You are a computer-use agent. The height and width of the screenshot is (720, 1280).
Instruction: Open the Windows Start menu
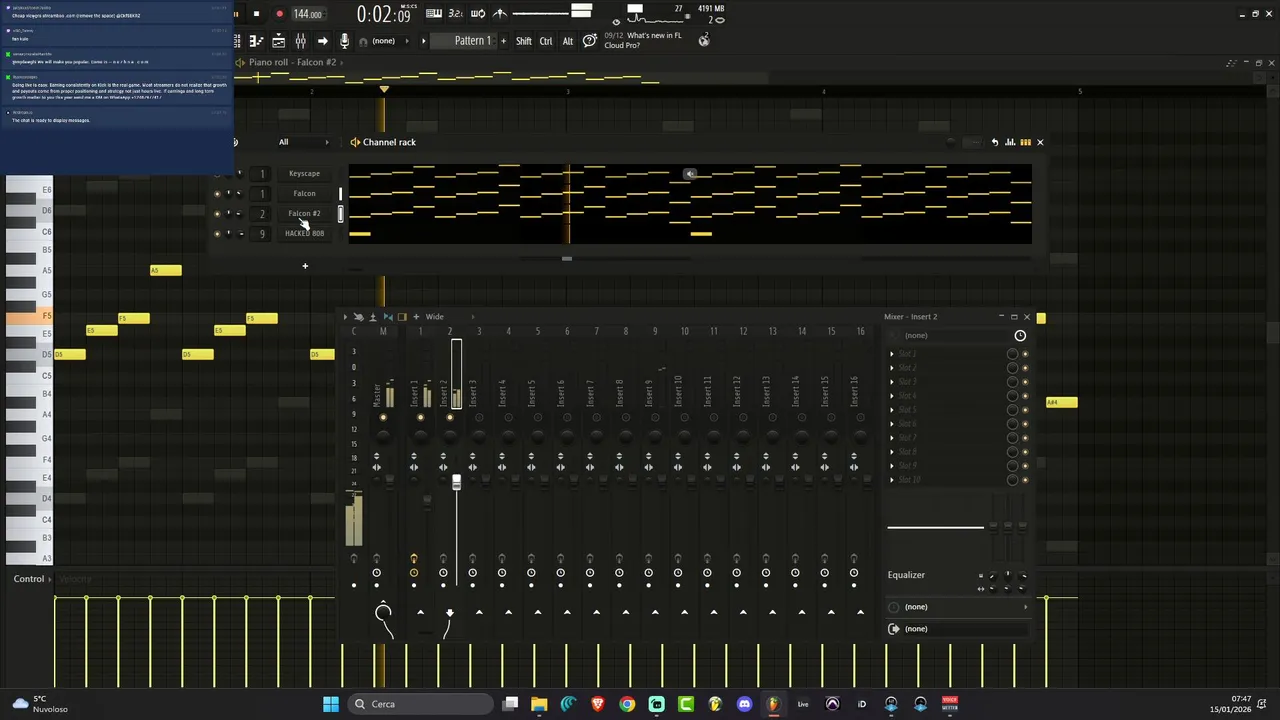[331, 704]
